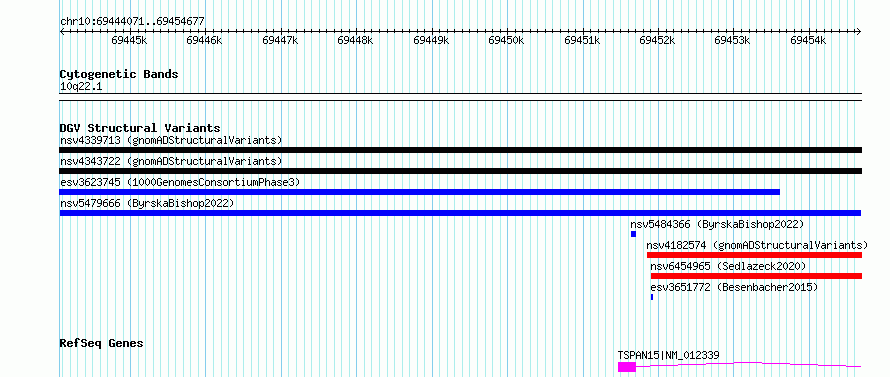Open the nsv4339713 (gnomADStructuralVariants) label
The image size is (890, 377).
coord(171,140)
